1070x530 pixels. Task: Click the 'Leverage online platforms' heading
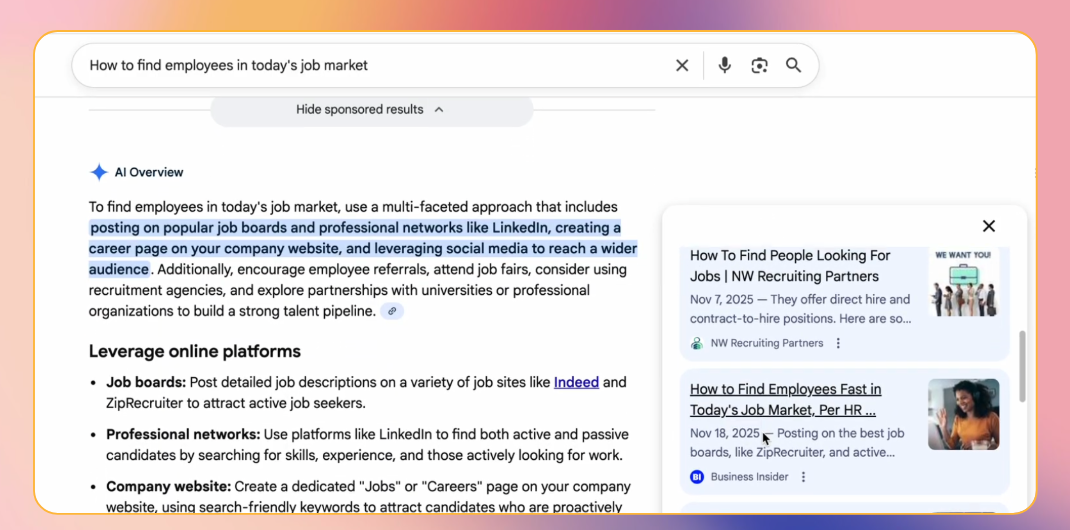pos(194,351)
